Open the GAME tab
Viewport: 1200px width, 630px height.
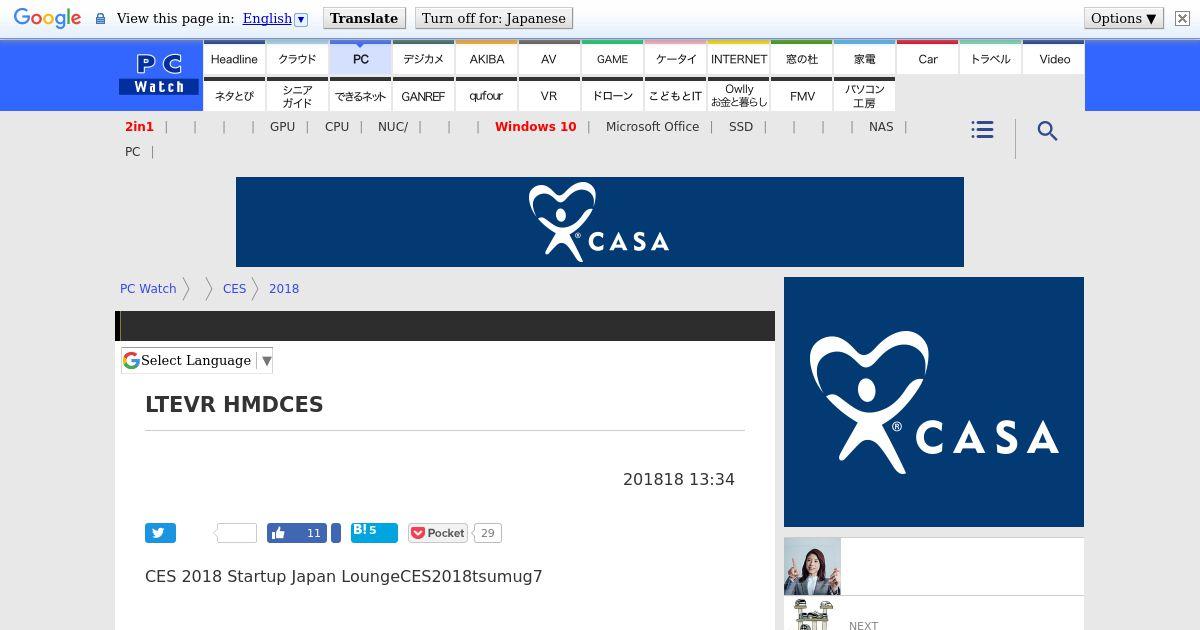pyautogui.click(x=612, y=58)
